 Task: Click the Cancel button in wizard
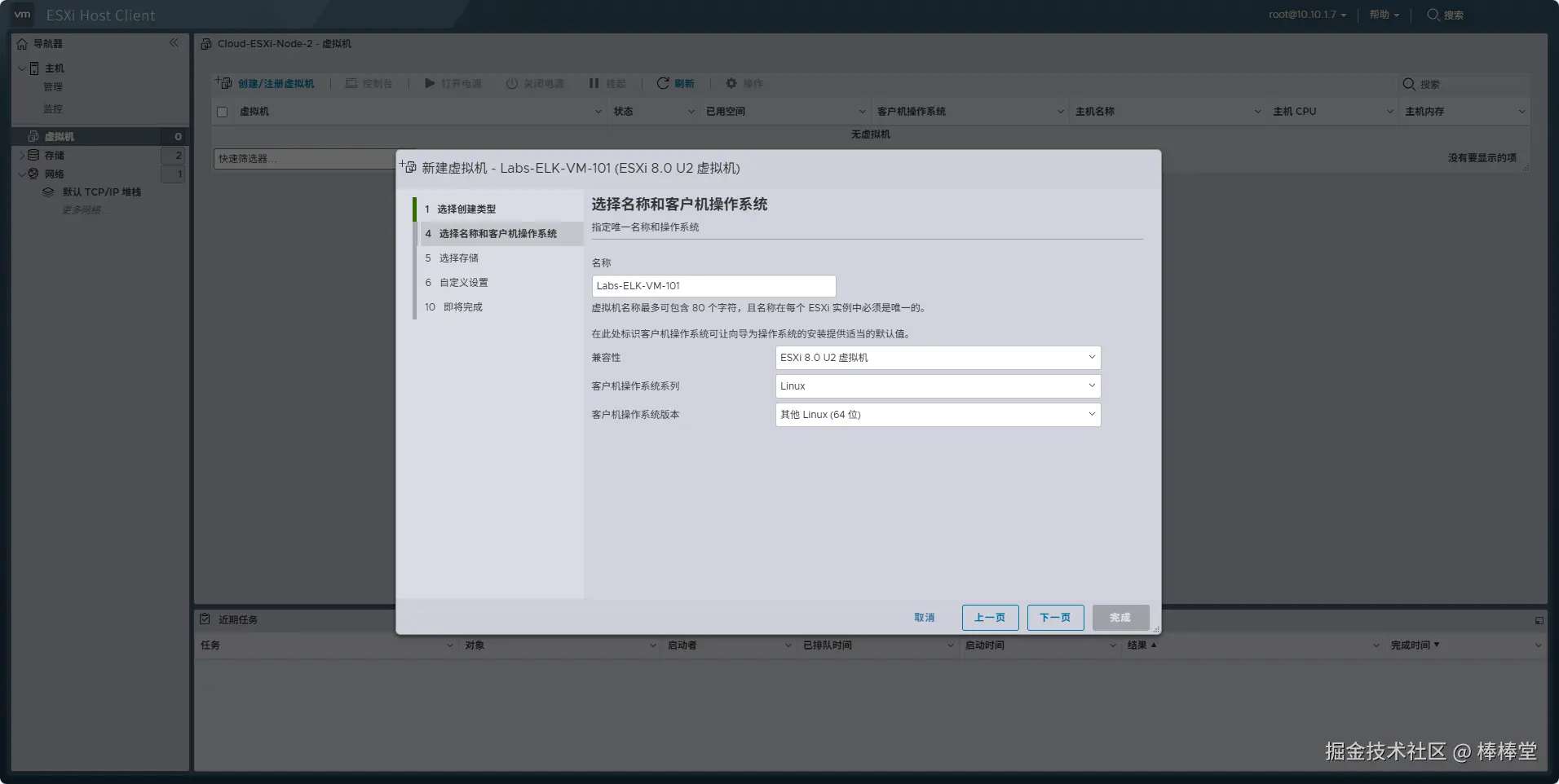925,618
